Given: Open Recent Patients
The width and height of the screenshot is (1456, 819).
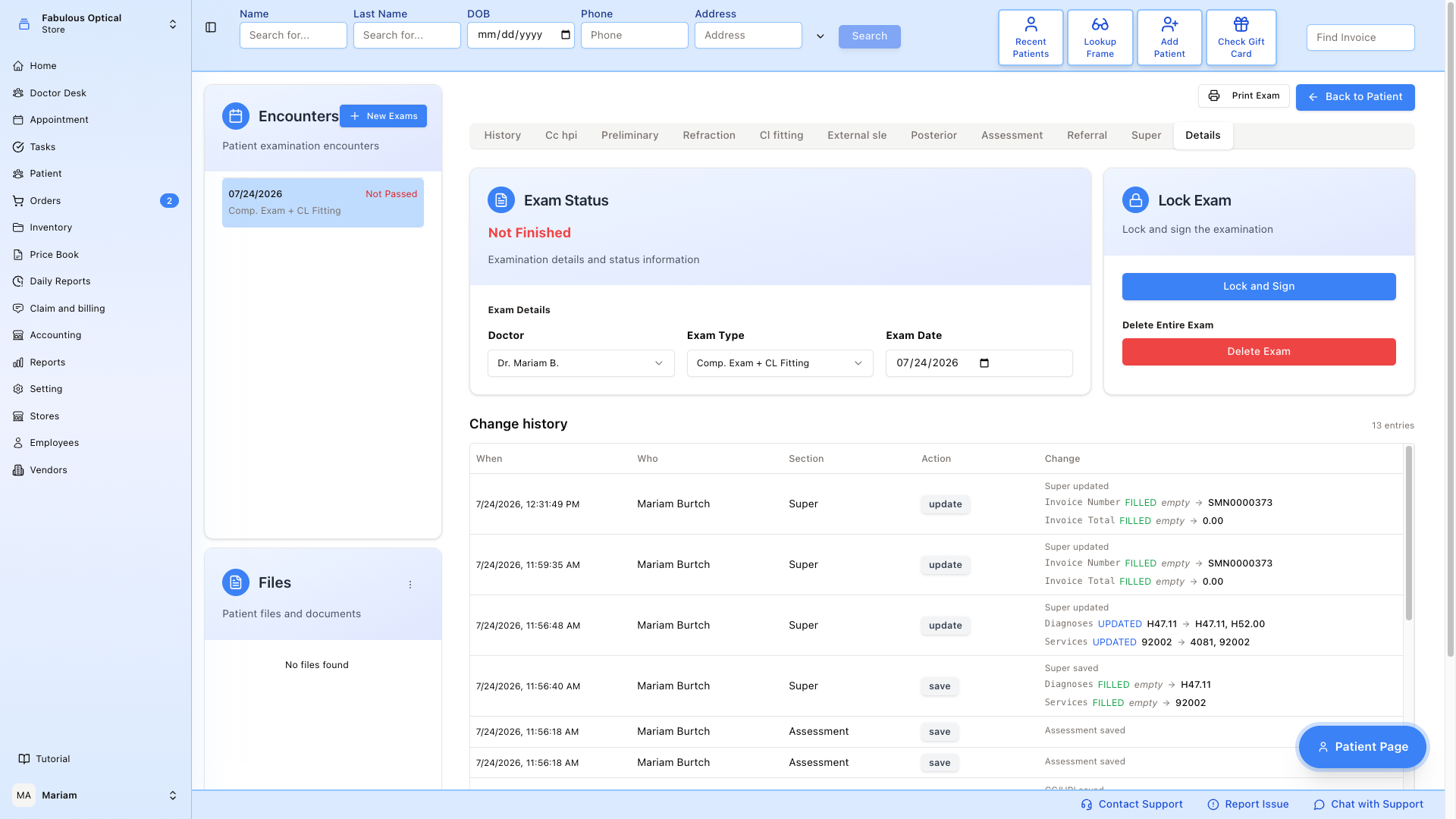Looking at the screenshot, I should [x=1031, y=37].
